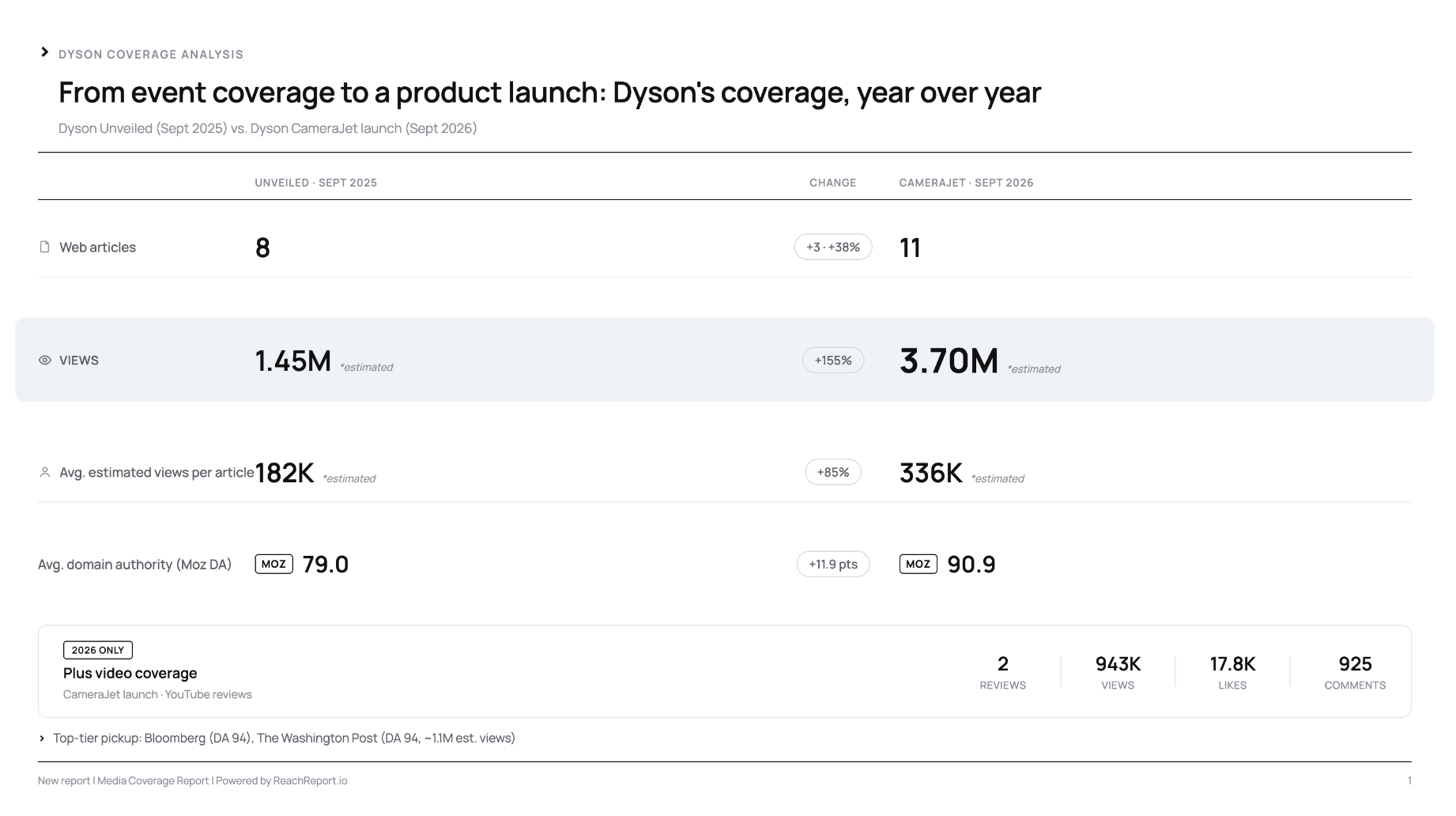Click the '336K' average views value
This screenshot has height=816, width=1456.
[x=931, y=473]
